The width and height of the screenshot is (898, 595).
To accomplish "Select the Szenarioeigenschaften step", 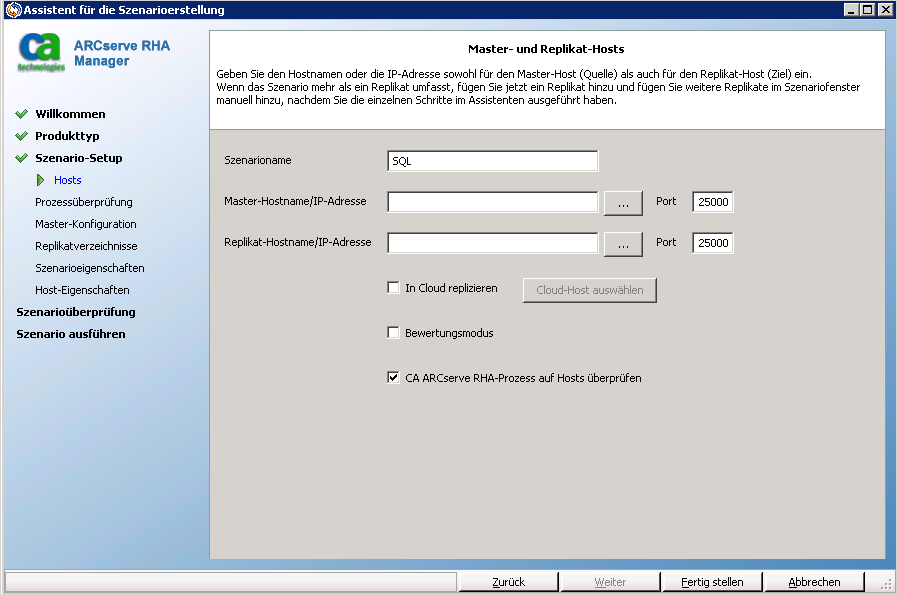I will (90, 268).
